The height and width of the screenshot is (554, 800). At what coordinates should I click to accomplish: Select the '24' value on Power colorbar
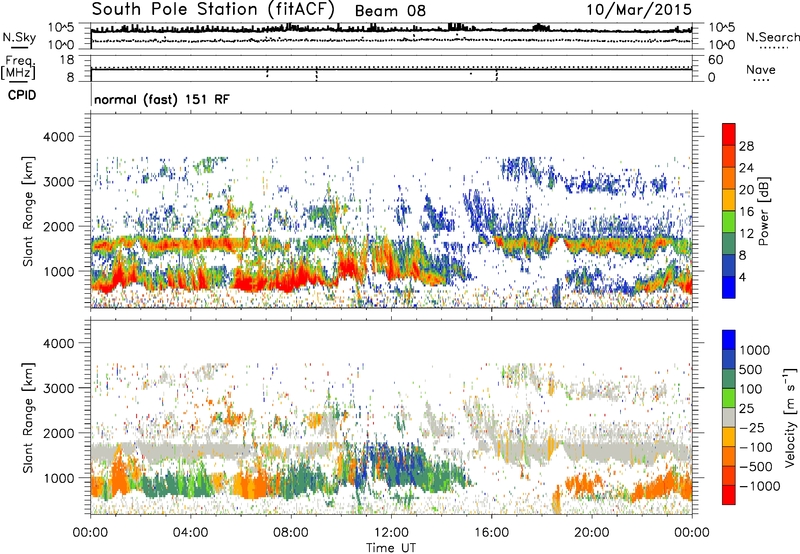point(746,168)
